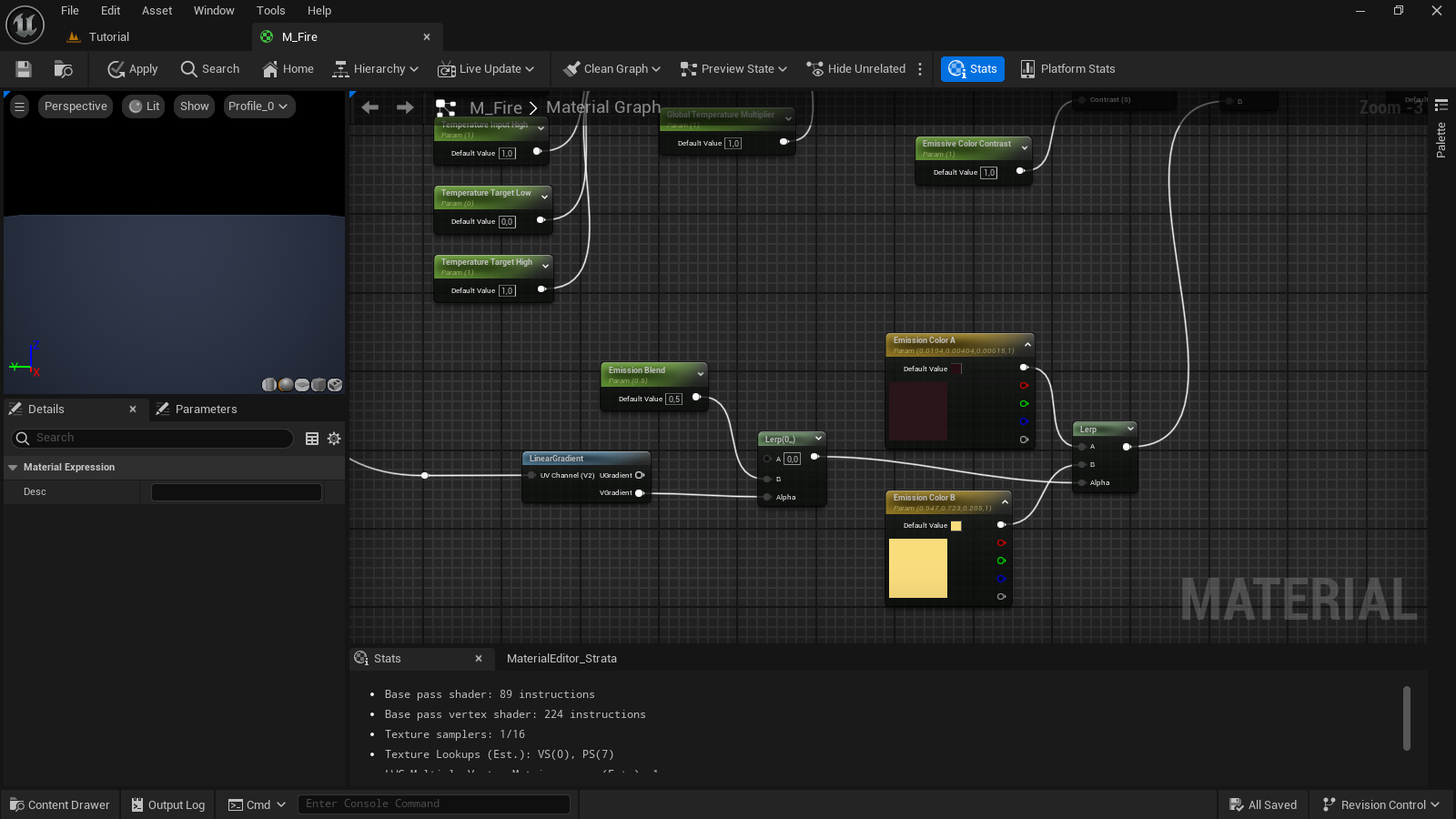
Task: Open the Tools menu
Action: 271,11
